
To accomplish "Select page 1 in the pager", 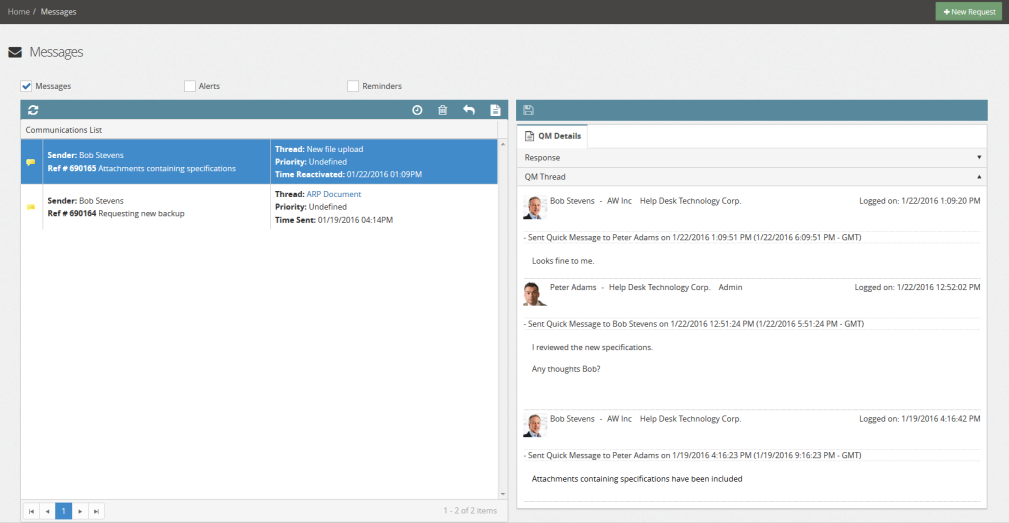I will point(63,511).
